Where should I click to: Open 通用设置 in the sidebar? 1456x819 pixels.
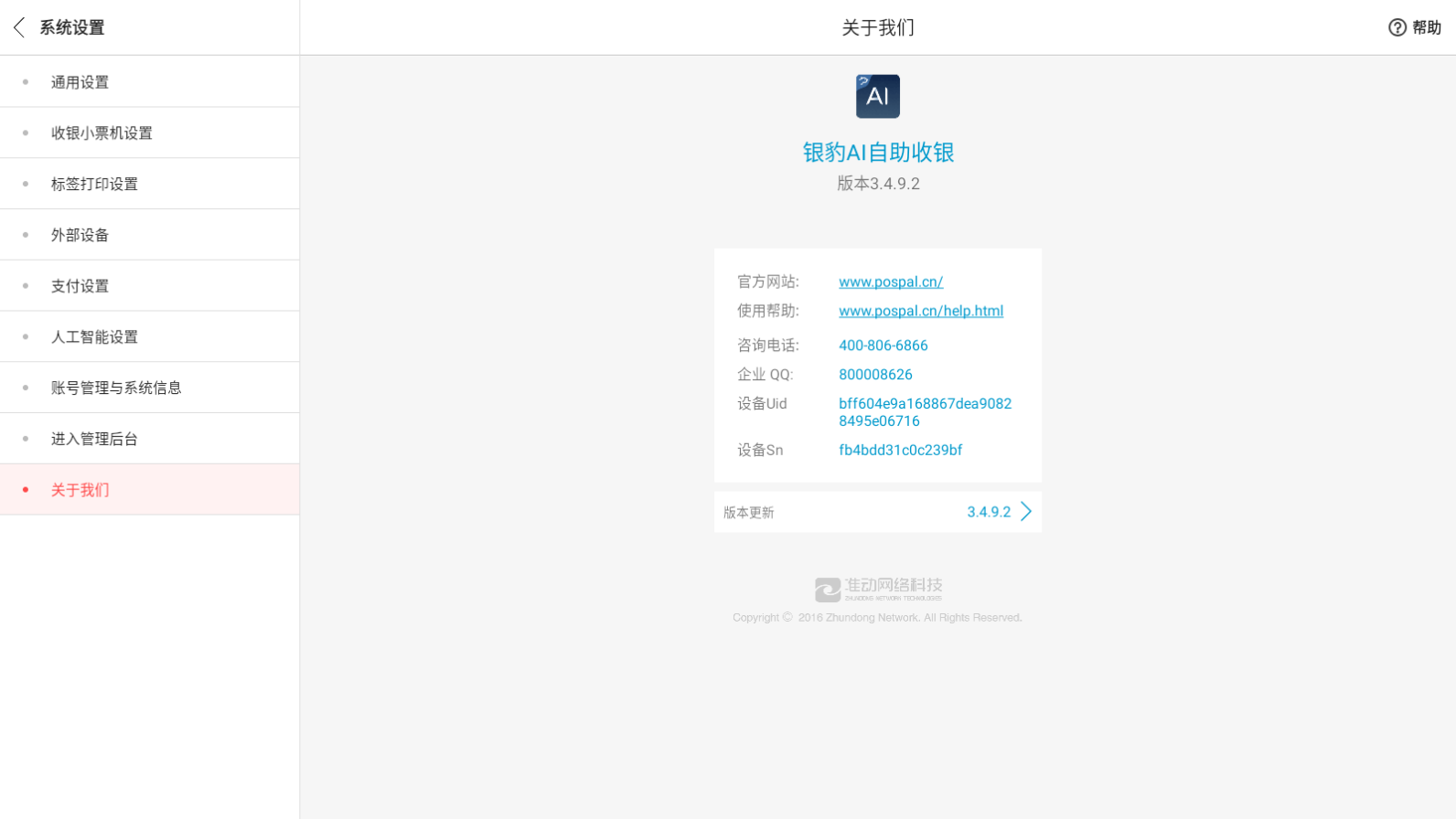coord(149,82)
